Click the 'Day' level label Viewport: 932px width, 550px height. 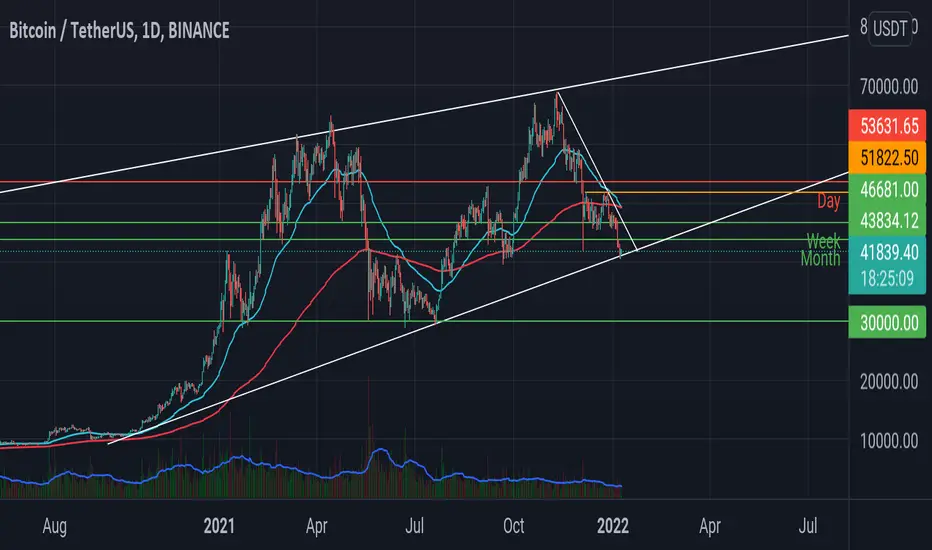pos(829,202)
